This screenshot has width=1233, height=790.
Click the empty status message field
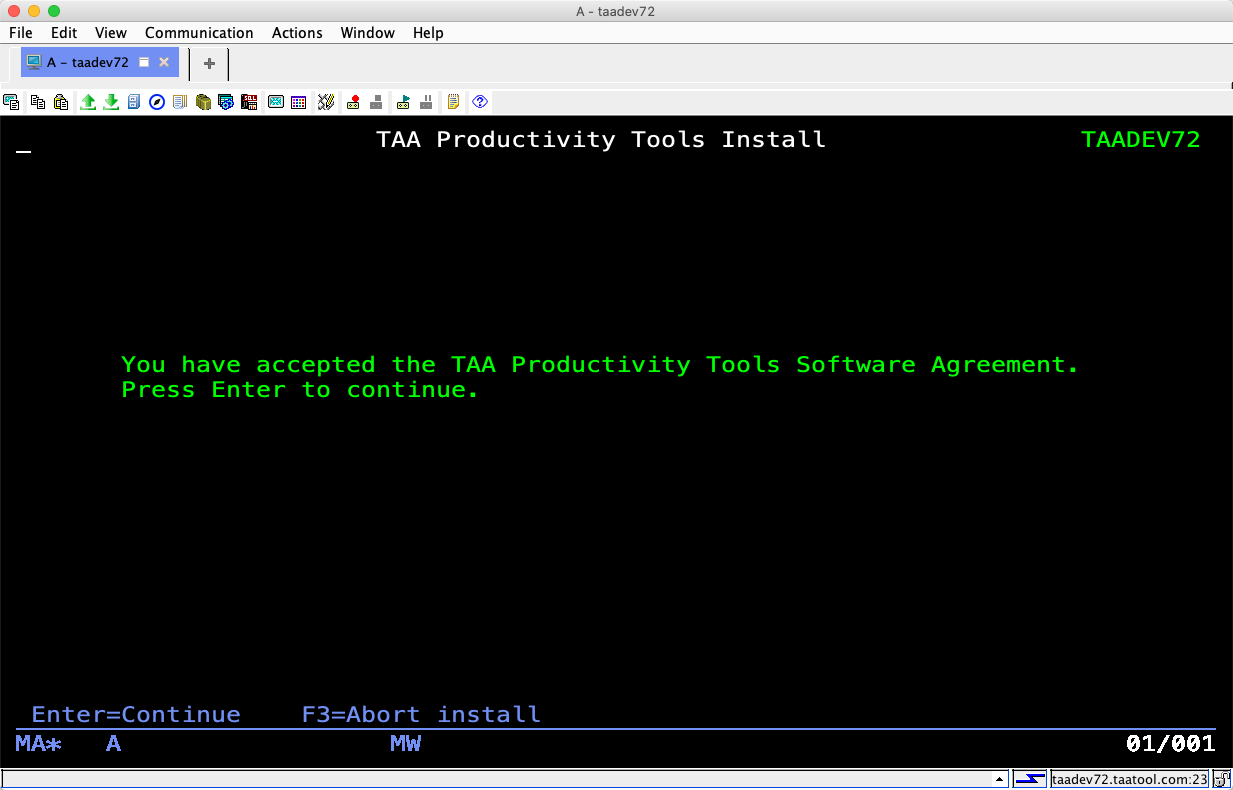tap(495, 779)
